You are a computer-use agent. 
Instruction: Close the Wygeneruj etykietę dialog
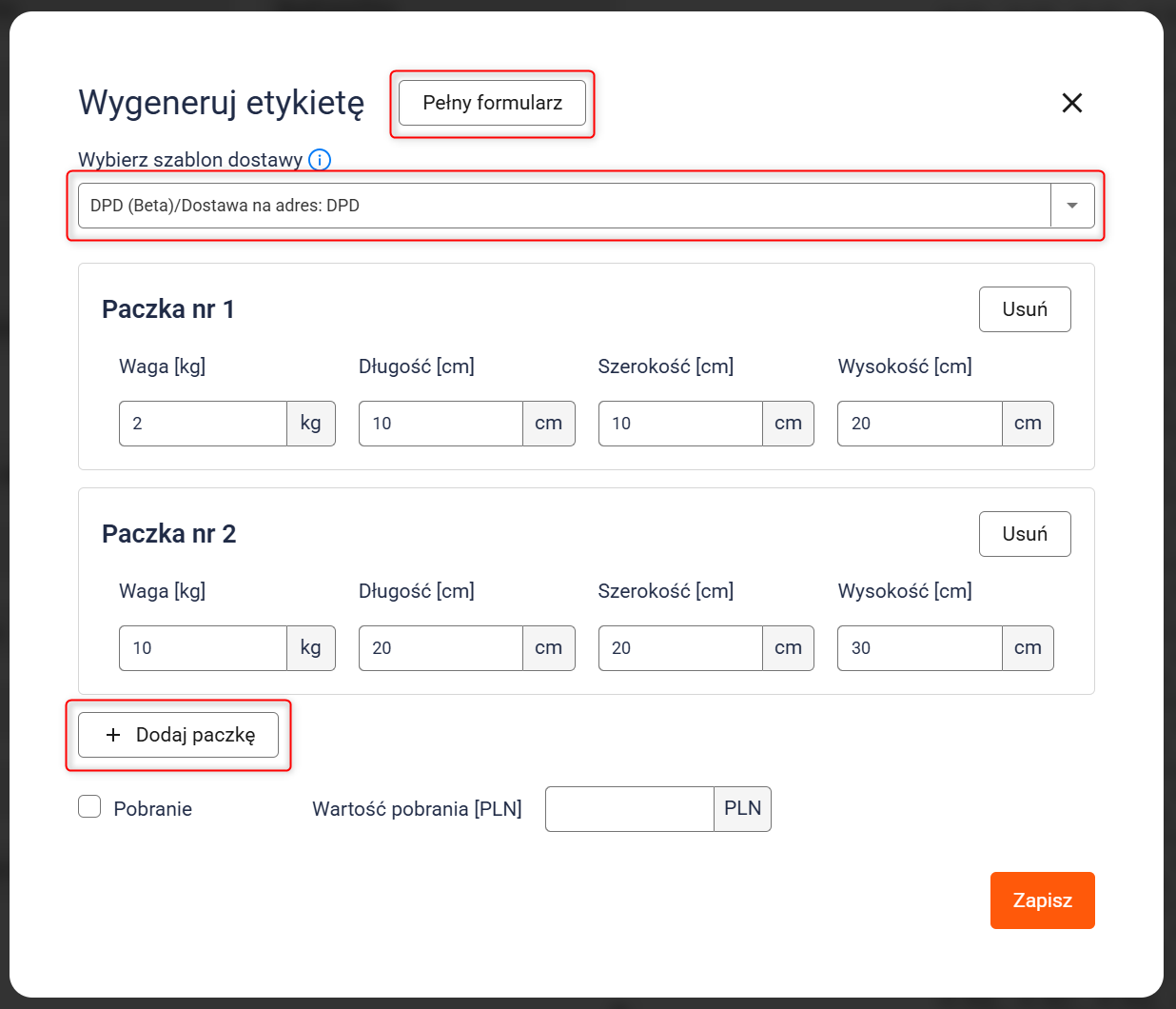point(1071,103)
